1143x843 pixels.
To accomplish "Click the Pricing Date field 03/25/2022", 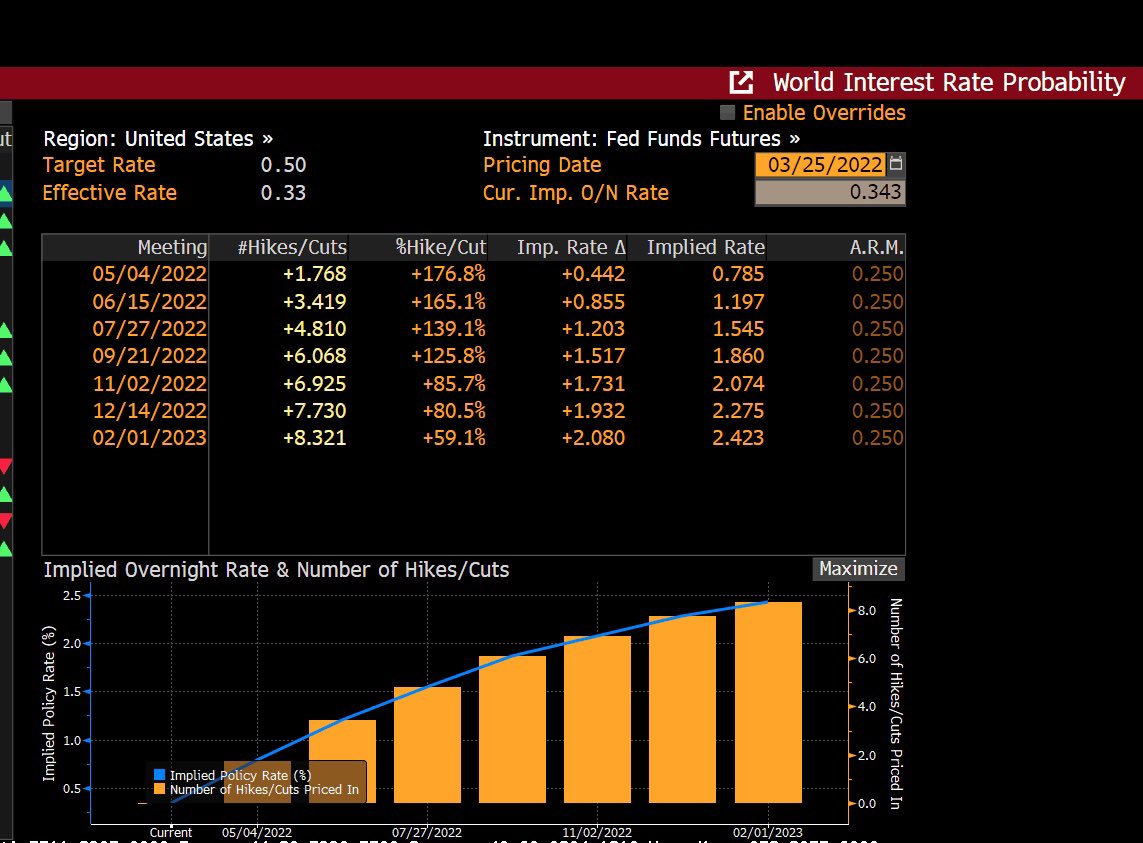I will click(x=821, y=165).
